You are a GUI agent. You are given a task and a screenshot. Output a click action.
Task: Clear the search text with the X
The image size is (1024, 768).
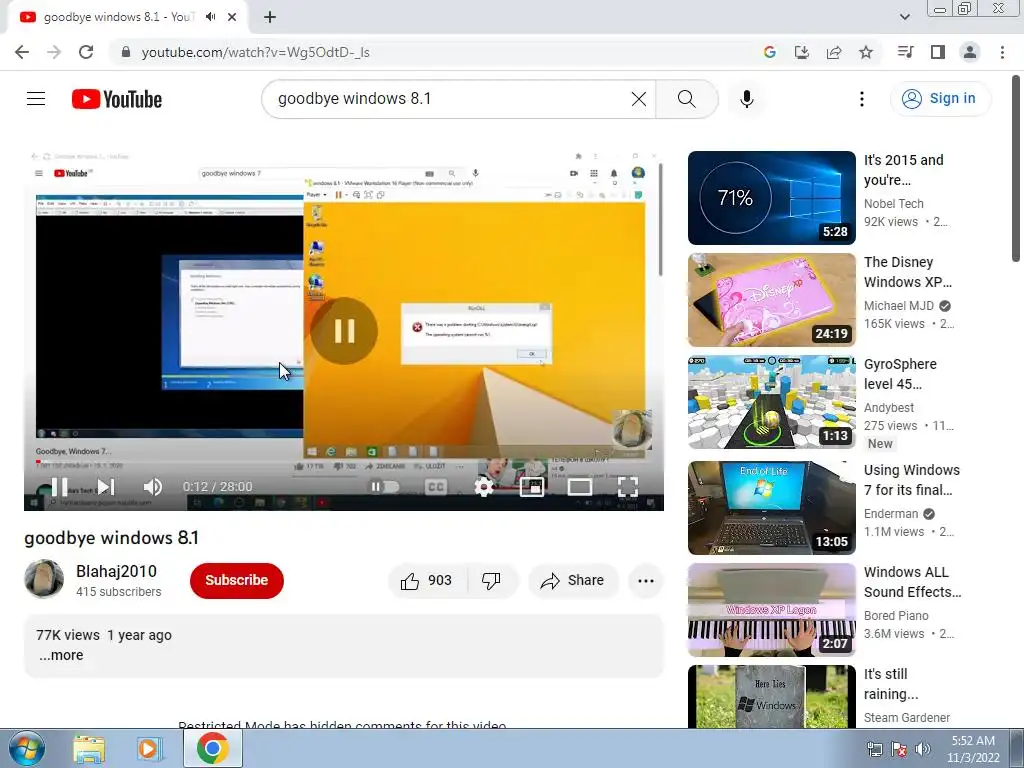(639, 99)
